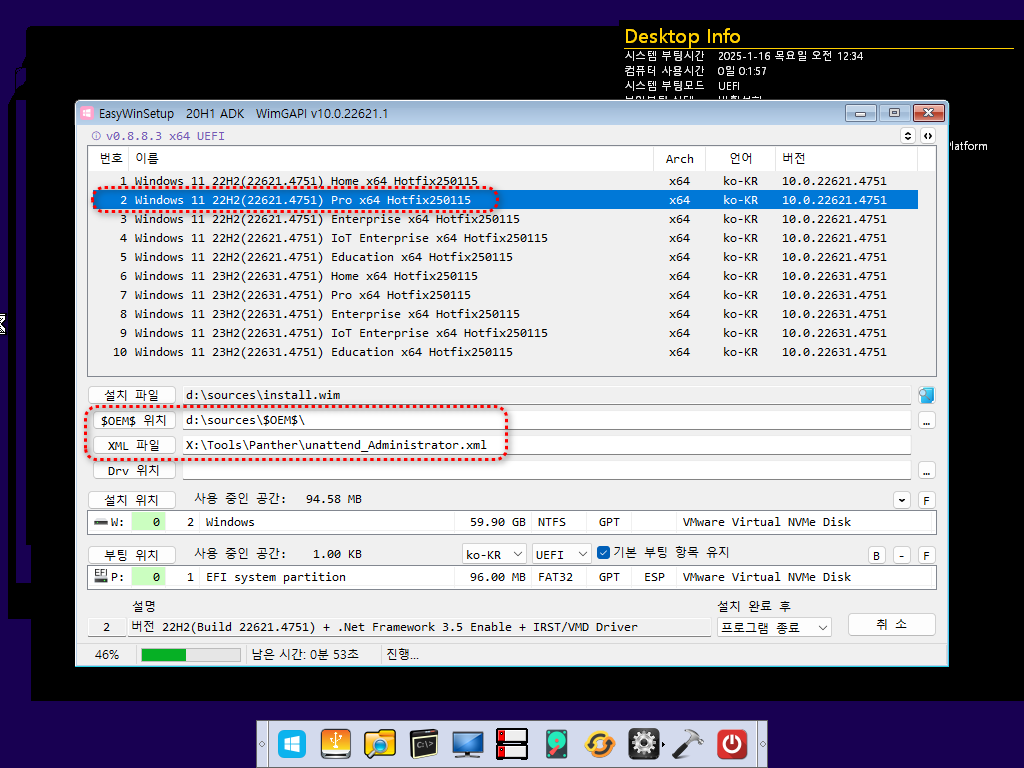Click EasyWinSetup pink title bar icon
Viewport: 1024px width, 768px height.
(87, 114)
